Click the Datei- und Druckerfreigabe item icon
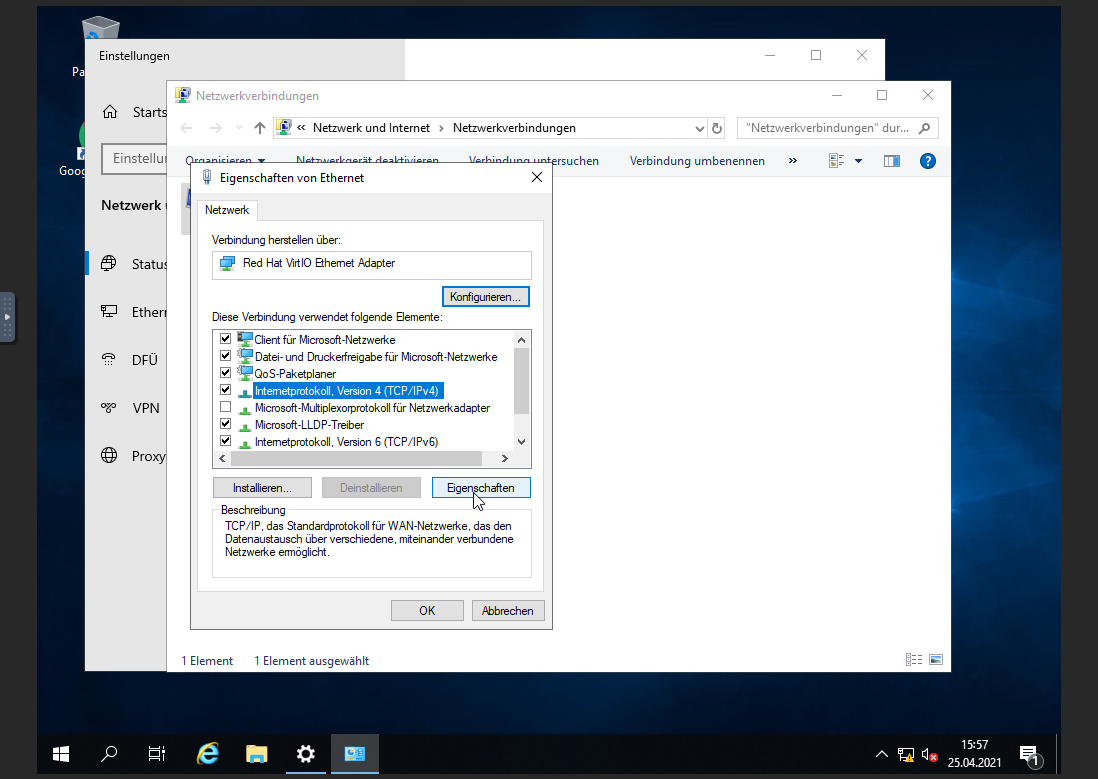The width and height of the screenshot is (1098, 779). tap(244, 356)
